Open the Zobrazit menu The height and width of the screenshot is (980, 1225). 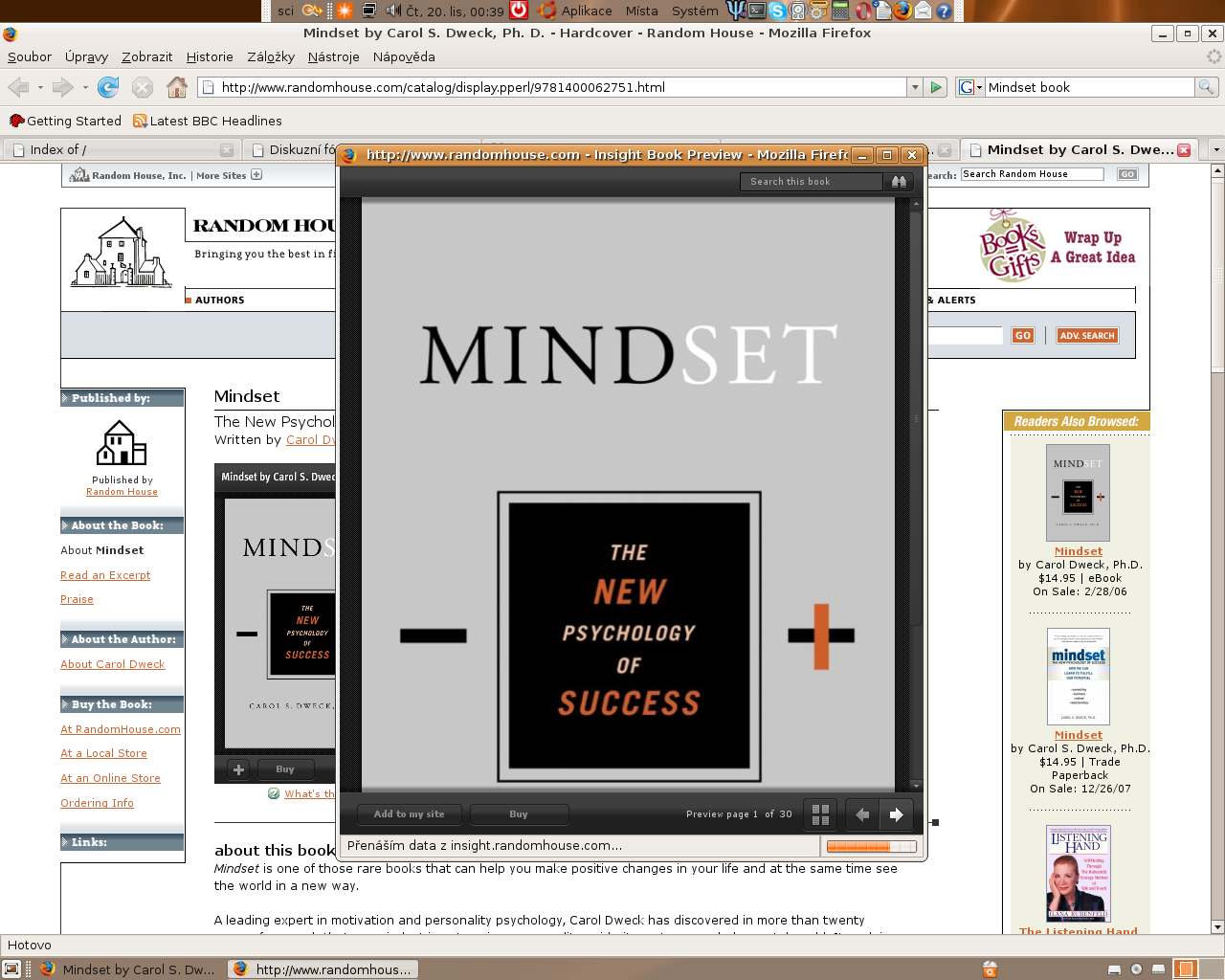click(x=147, y=56)
